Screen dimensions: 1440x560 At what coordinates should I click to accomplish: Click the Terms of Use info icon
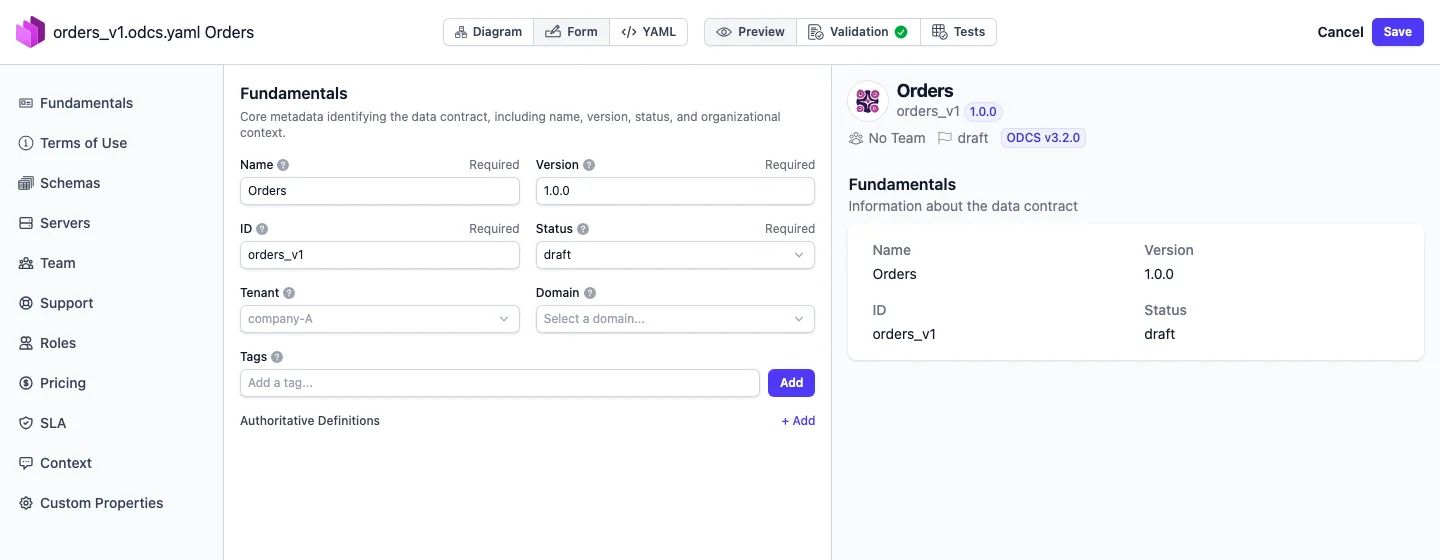click(x=26, y=143)
